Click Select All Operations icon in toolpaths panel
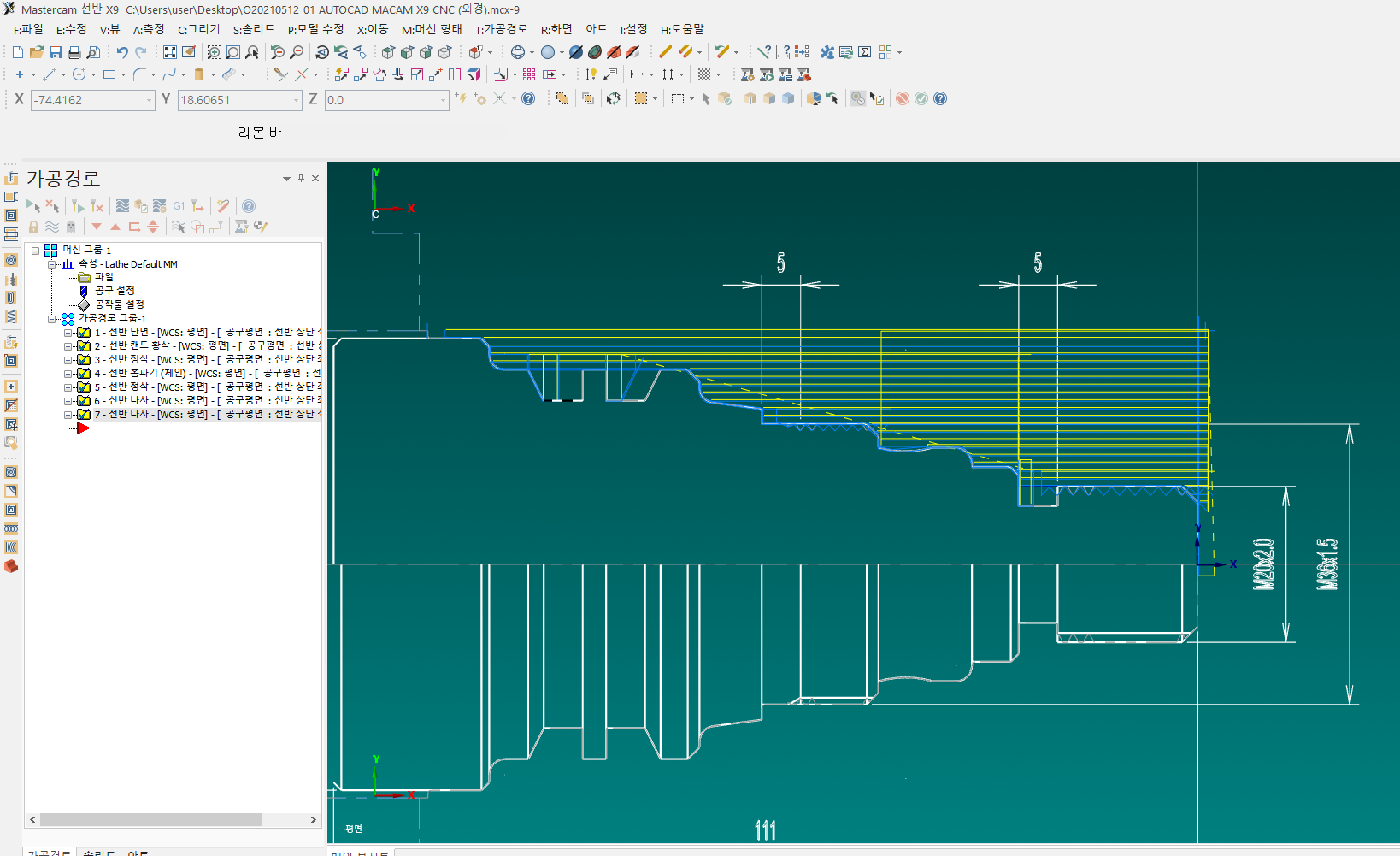The width and height of the screenshot is (1400, 856). (33, 206)
